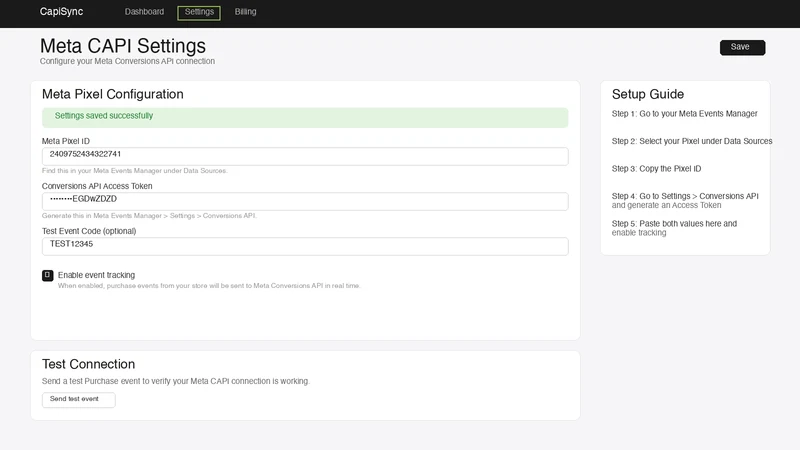Click the 'Settings saved successfully' banner
This screenshot has width=800, height=450.
(x=305, y=117)
